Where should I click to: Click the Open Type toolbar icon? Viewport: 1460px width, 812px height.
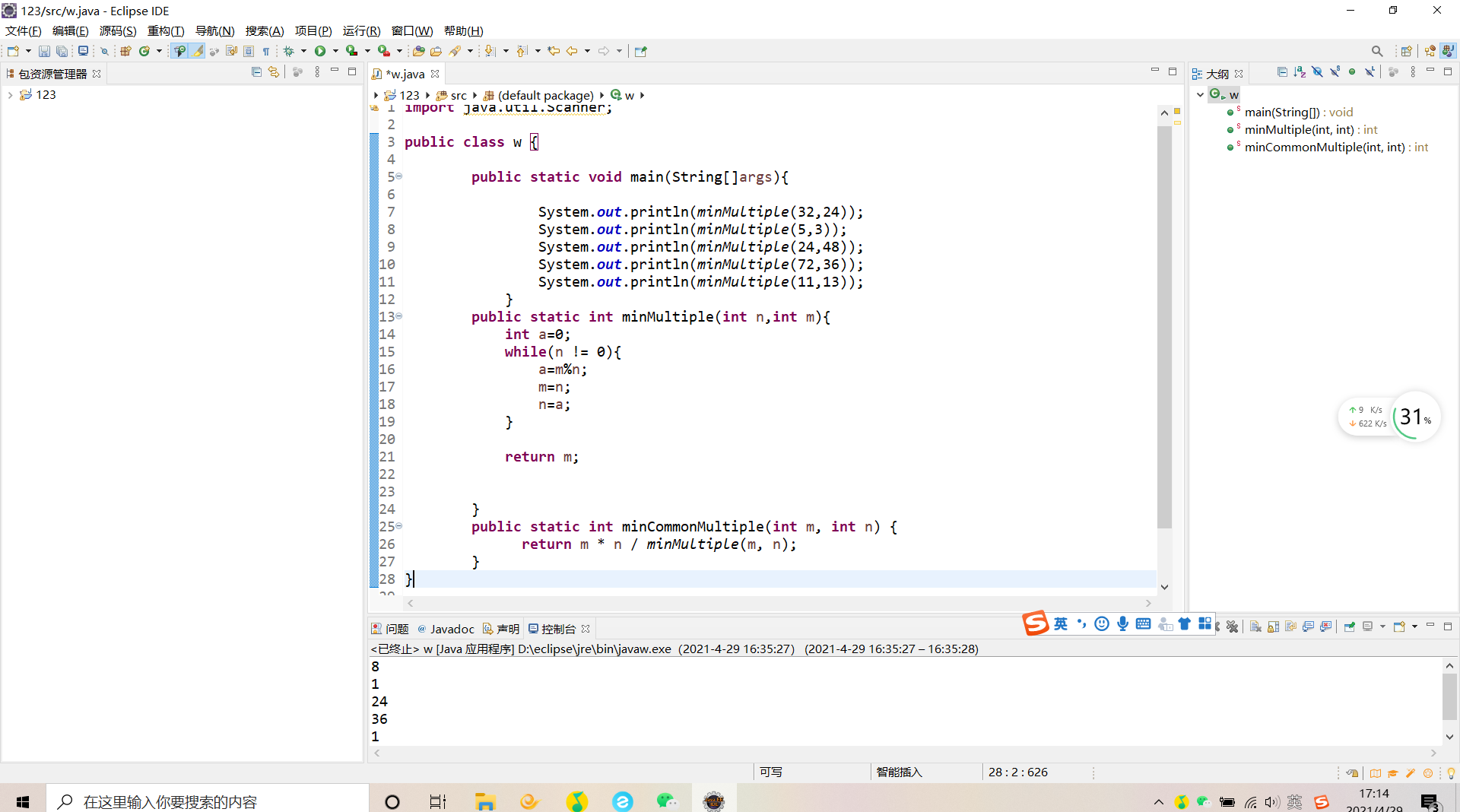418,51
